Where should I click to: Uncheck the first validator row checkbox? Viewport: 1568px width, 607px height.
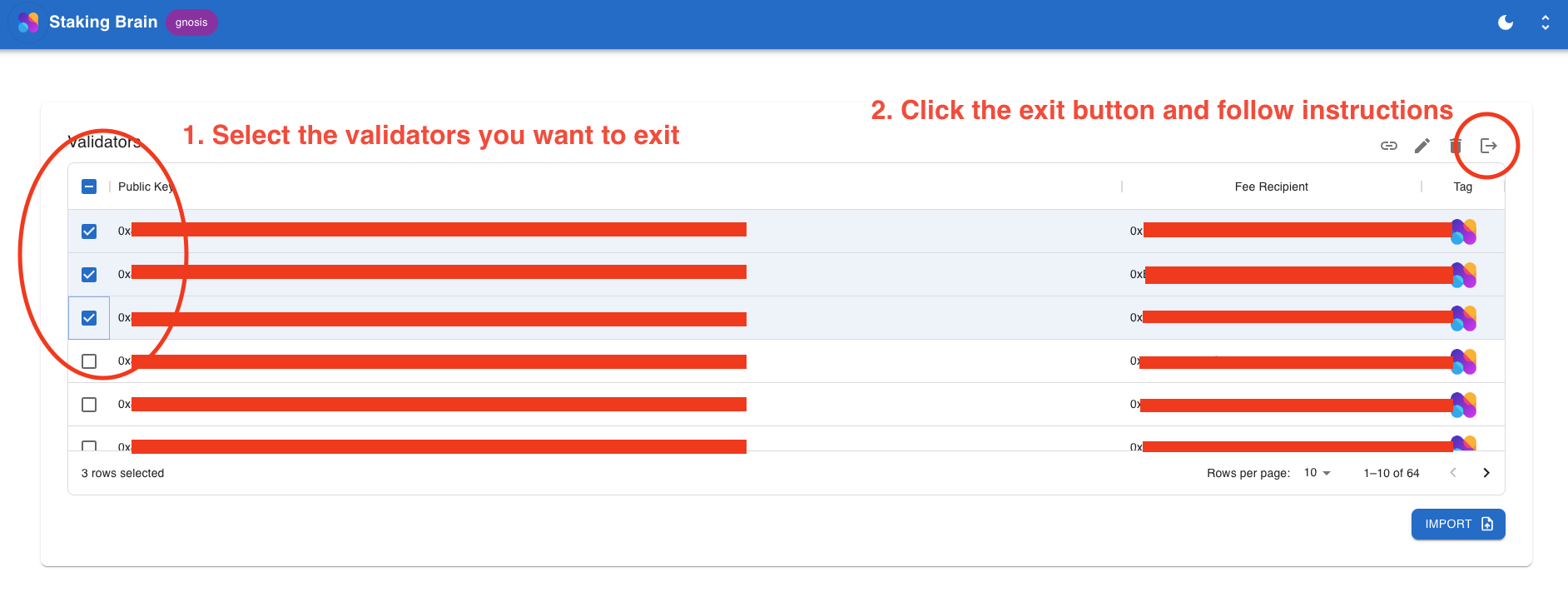pyautogui.click(x=89, y=231)
